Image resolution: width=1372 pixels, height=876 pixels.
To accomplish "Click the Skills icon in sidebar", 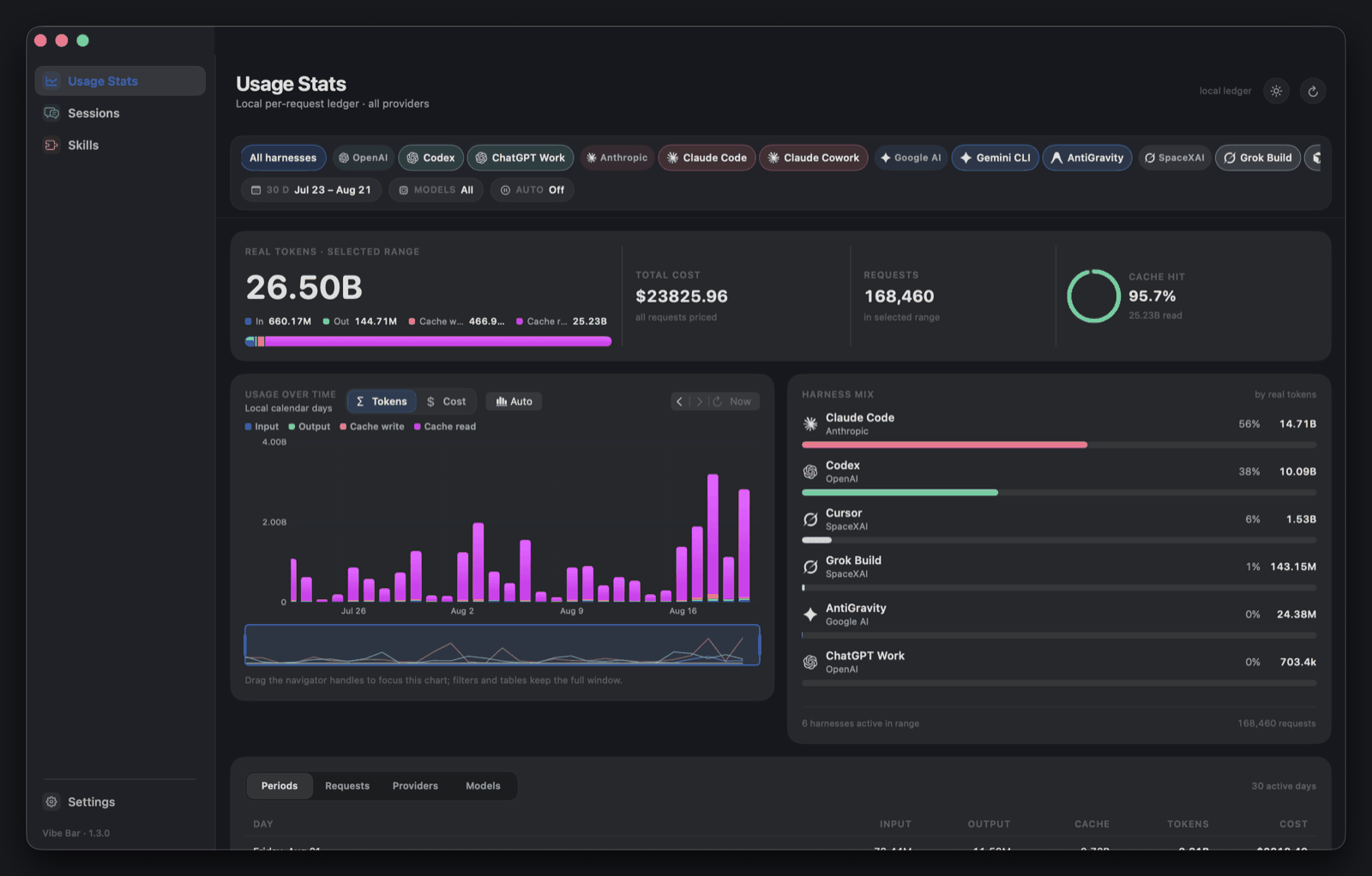I will [x=51, y=145].
